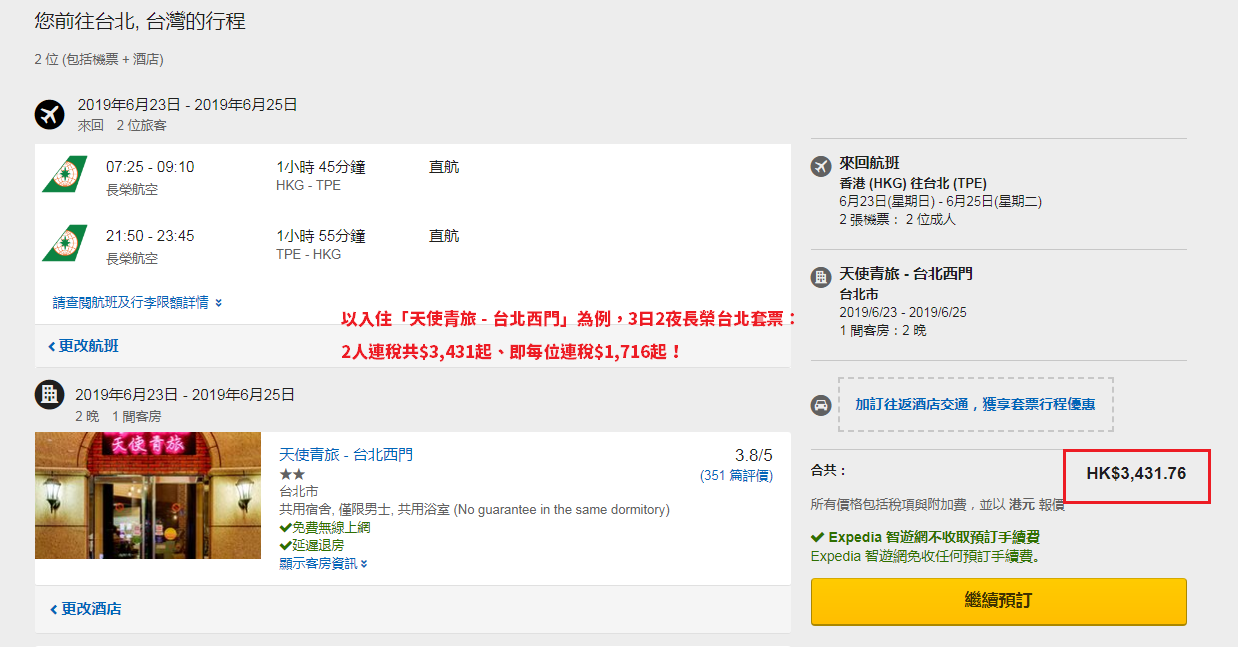Viewport: 1238px width, 647px height.
Task: Click EVA Air logo for the 21:50 flight
Action: (x=65, y=243)
